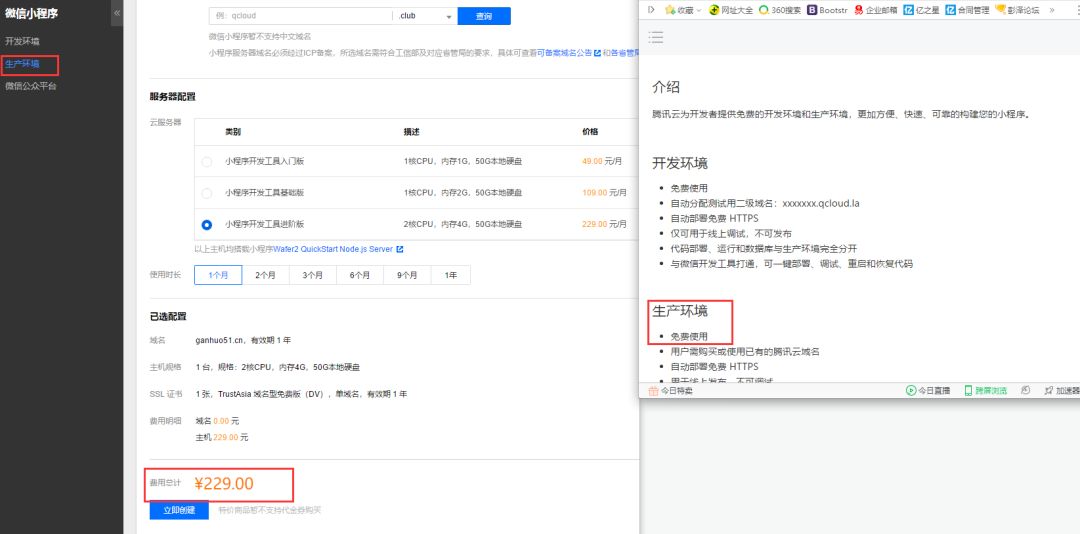
Task: Select the 小程序开发工具基础板 radio option
Action: pos(207,194)
